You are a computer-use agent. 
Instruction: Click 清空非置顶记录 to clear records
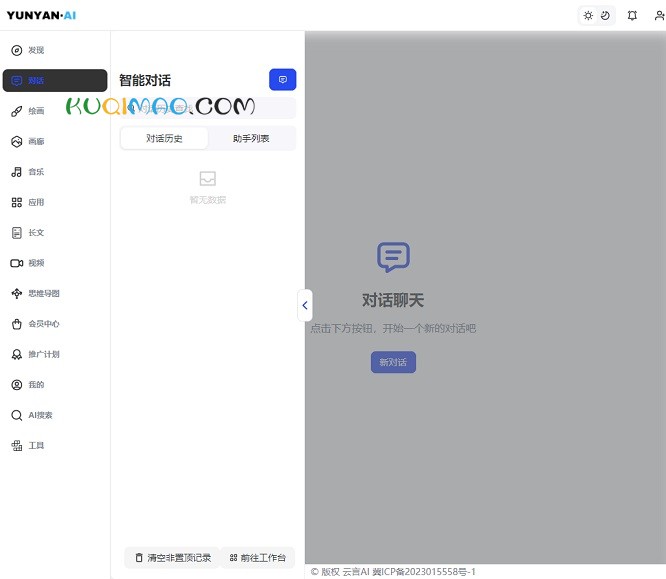172,557
